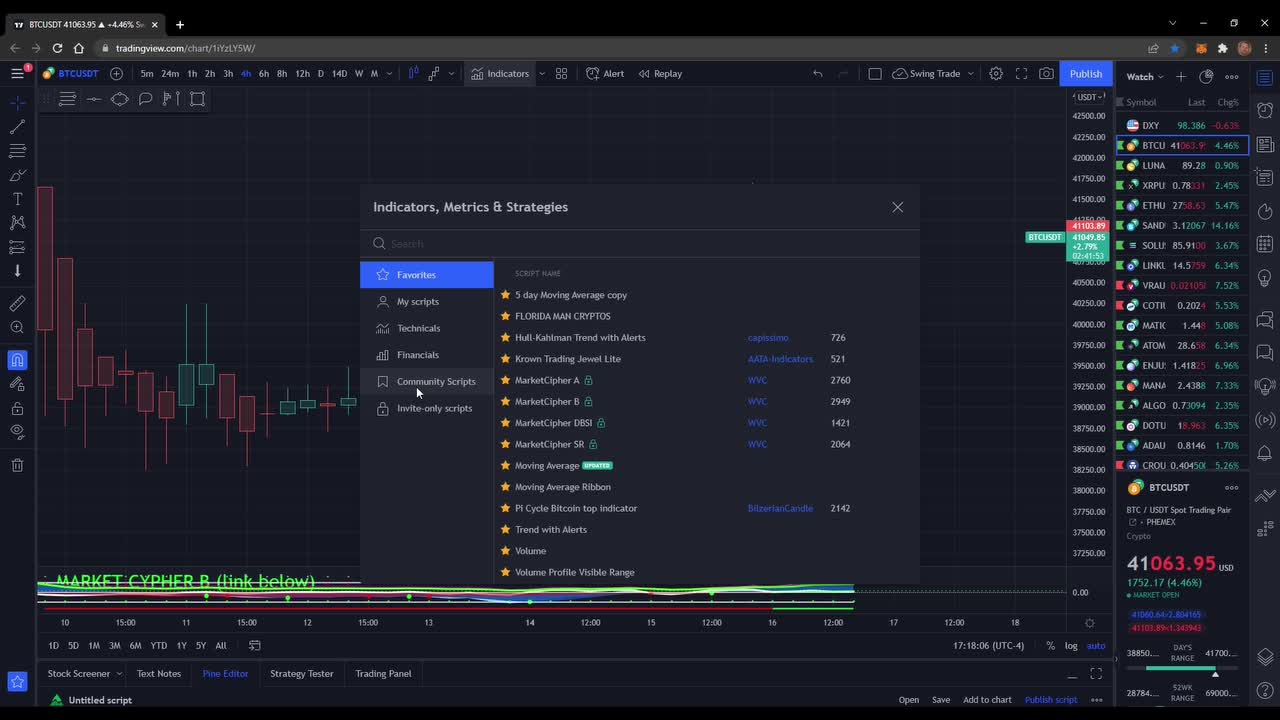Toggle star on MarketCipher B
Viewport: 1280px width, 720px height.
click(x=505, y=401)
